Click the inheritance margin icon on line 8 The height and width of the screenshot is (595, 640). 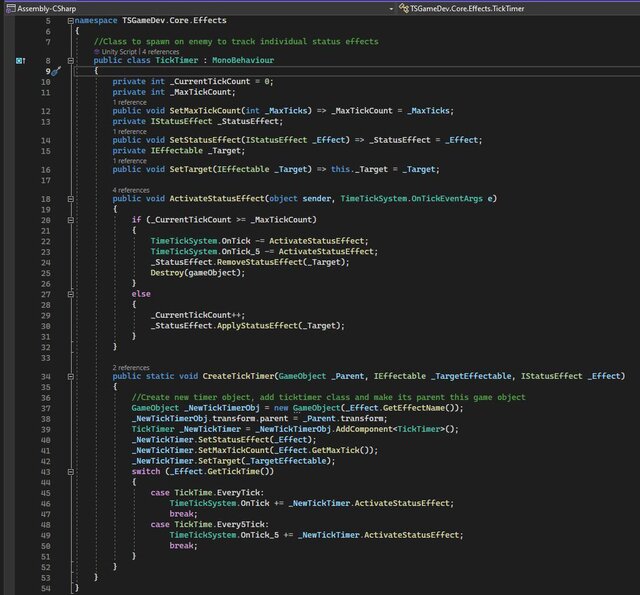click(x=20, y=60)
